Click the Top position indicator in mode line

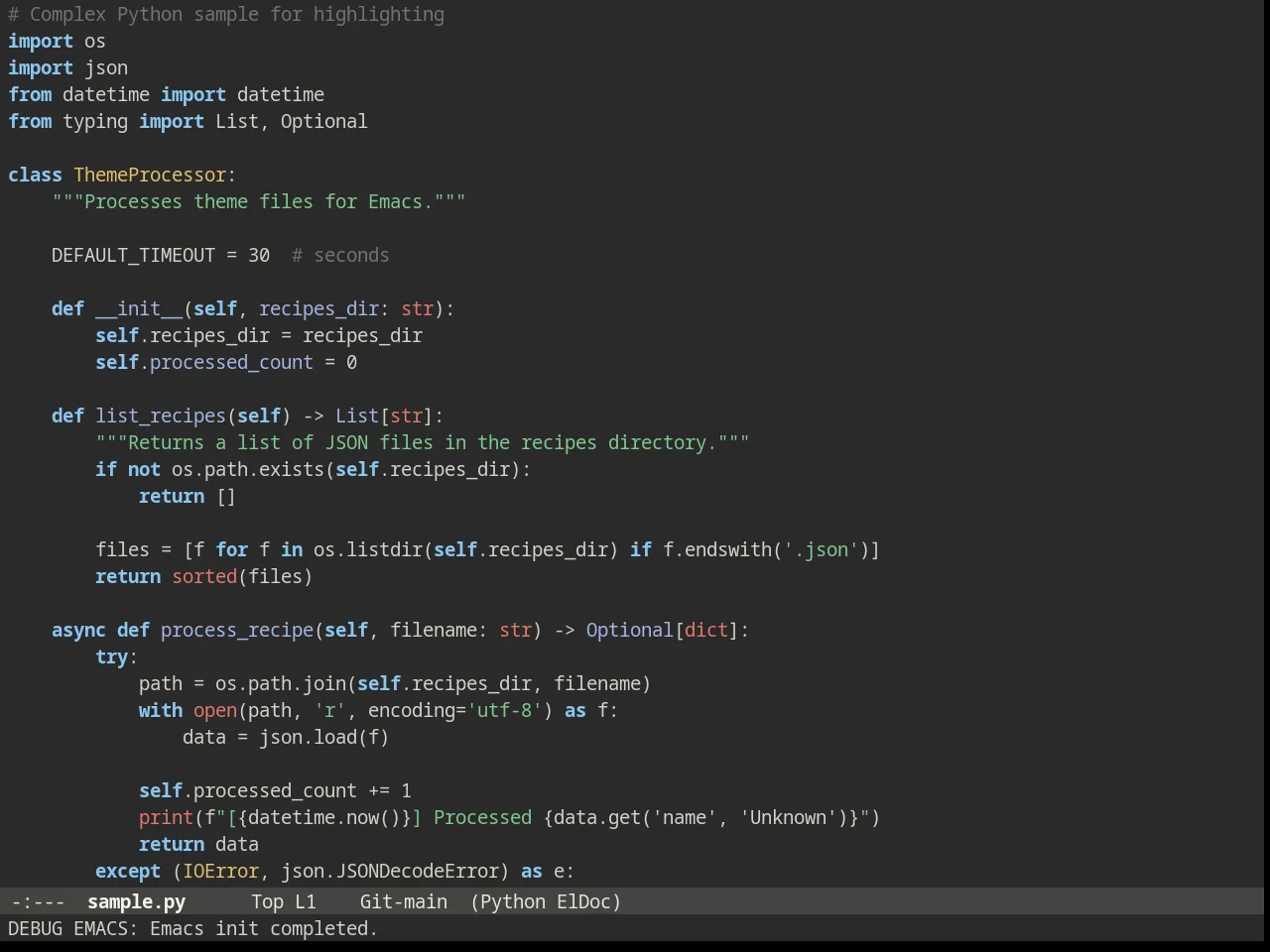267,901
